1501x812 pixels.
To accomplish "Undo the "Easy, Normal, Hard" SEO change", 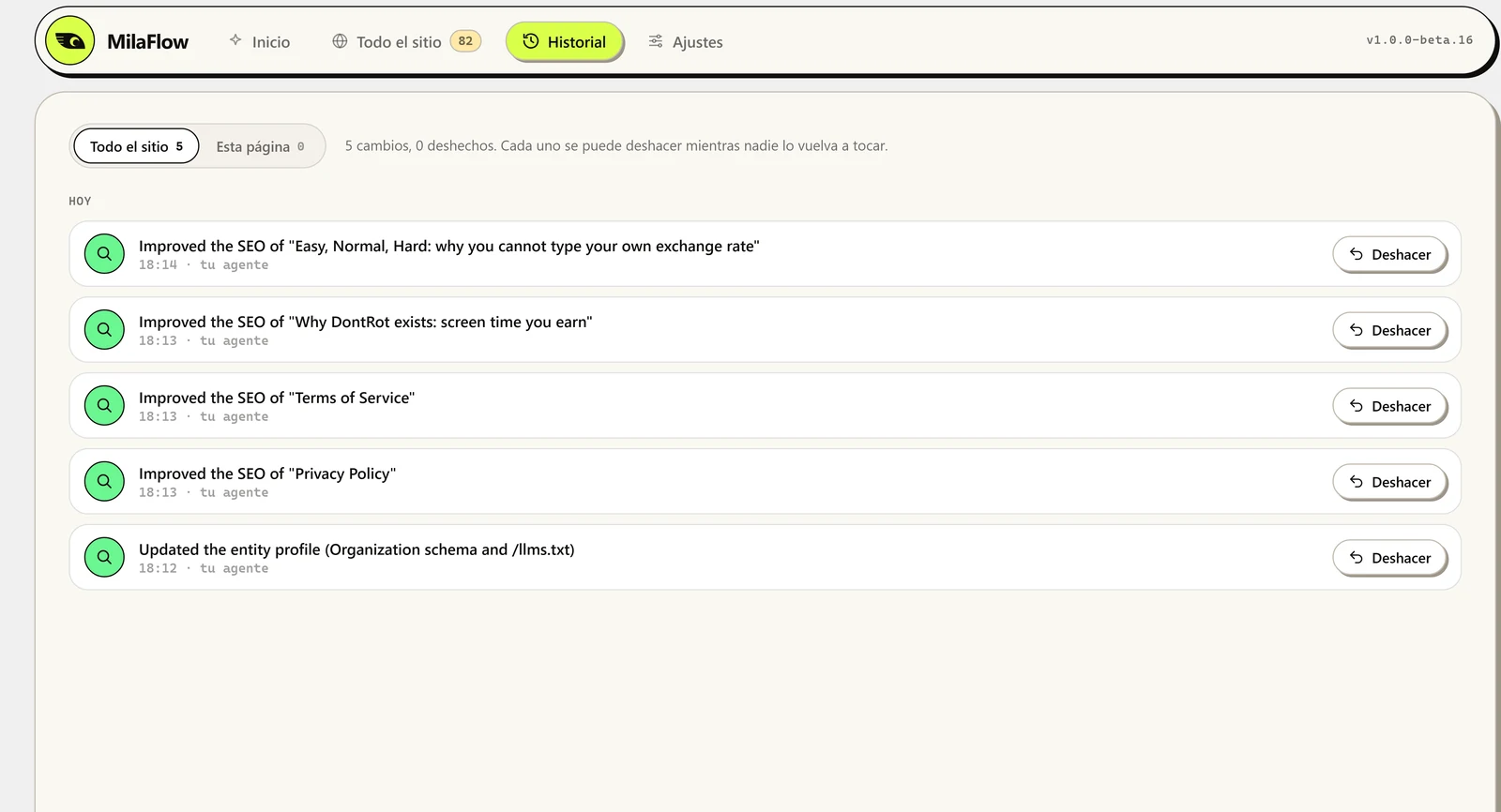I will [x=1390, y=254].
